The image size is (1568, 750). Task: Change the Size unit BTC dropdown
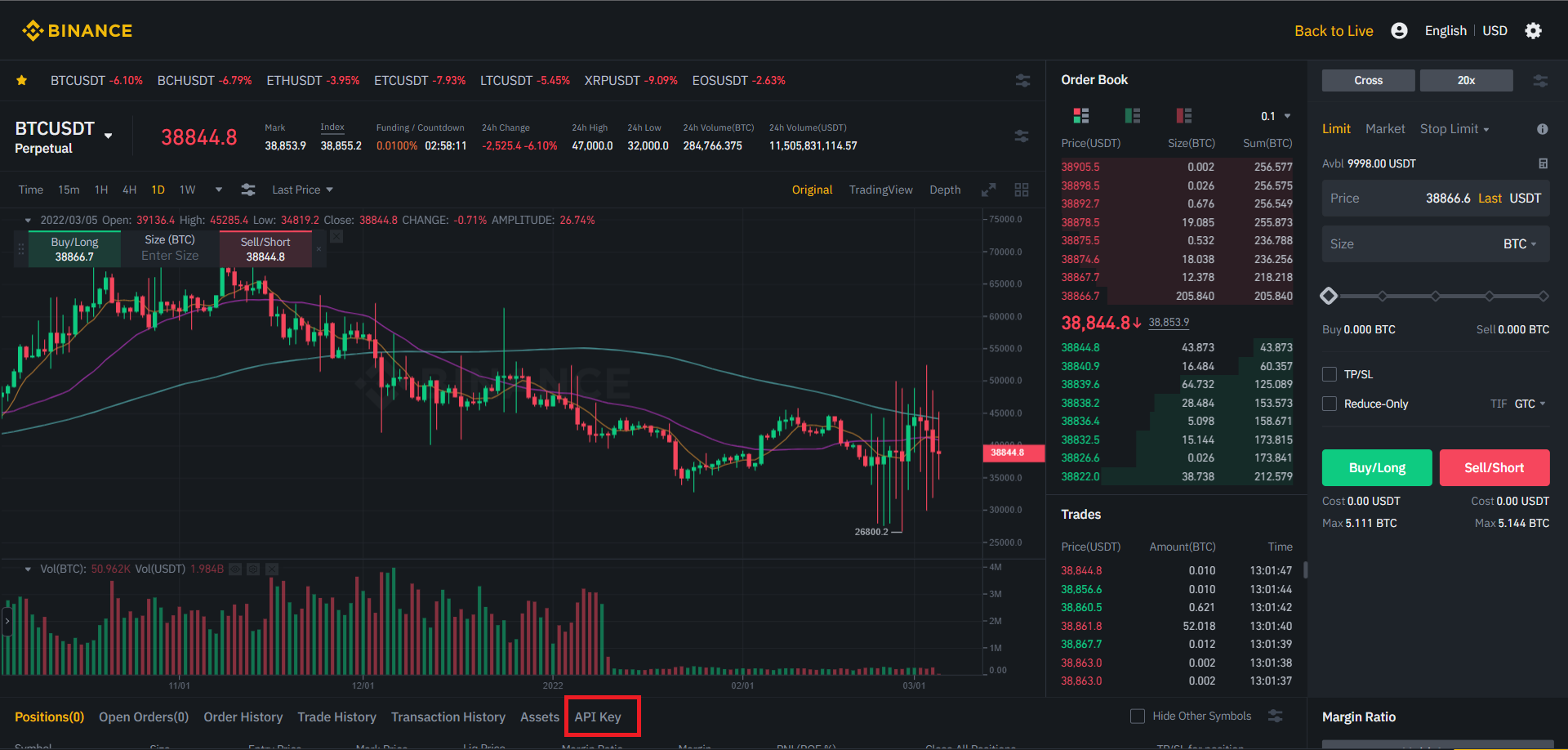click(1520, 244)
